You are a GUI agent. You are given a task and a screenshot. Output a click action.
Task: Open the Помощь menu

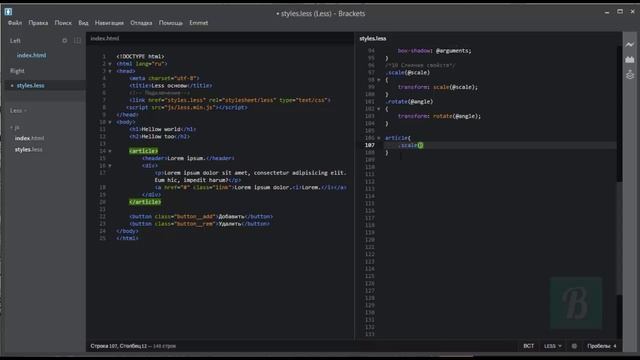[x=171, y=23]
